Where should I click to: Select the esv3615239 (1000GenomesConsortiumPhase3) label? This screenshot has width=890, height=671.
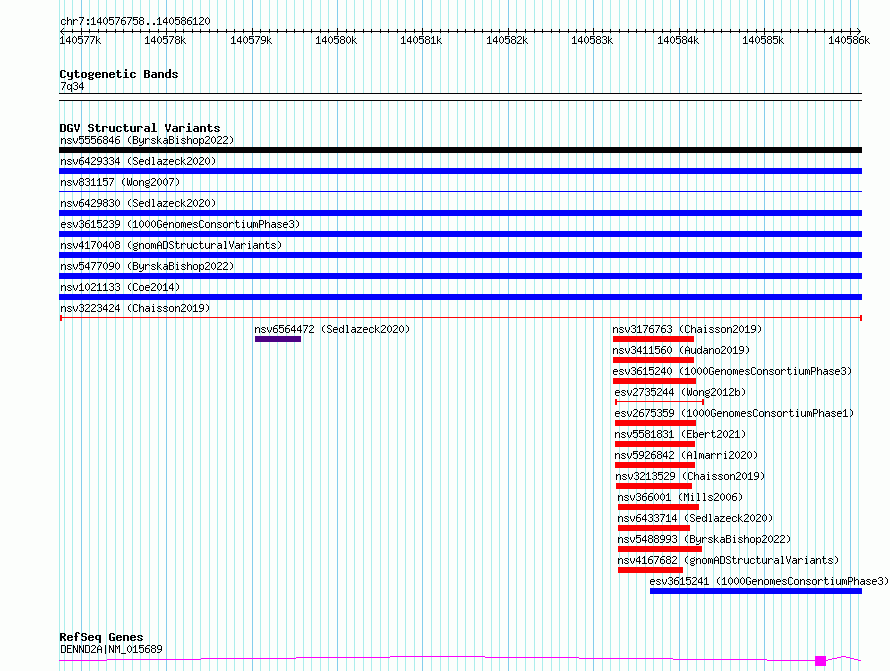tap(180, 224)
